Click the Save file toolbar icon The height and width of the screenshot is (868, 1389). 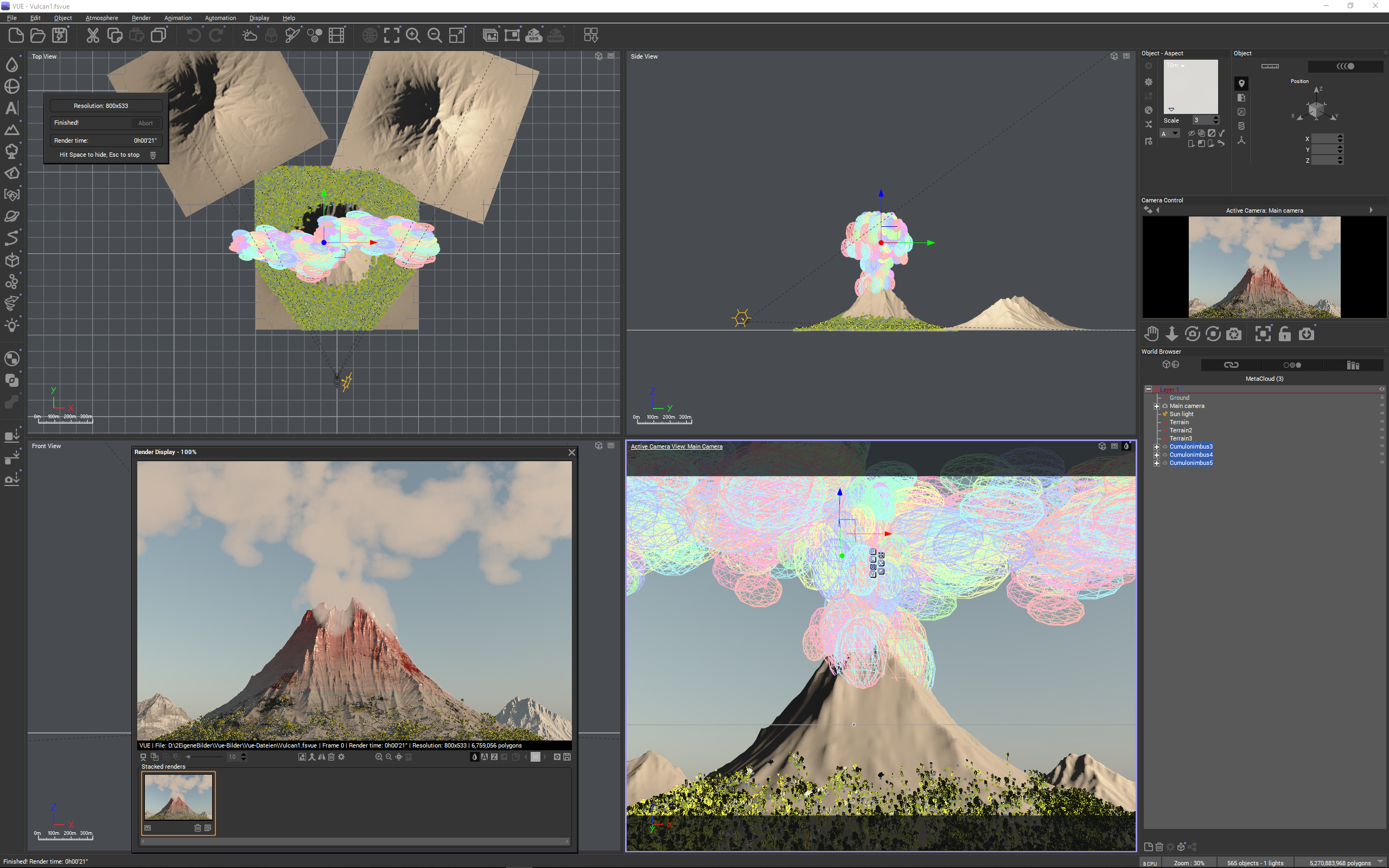point(60,36)
